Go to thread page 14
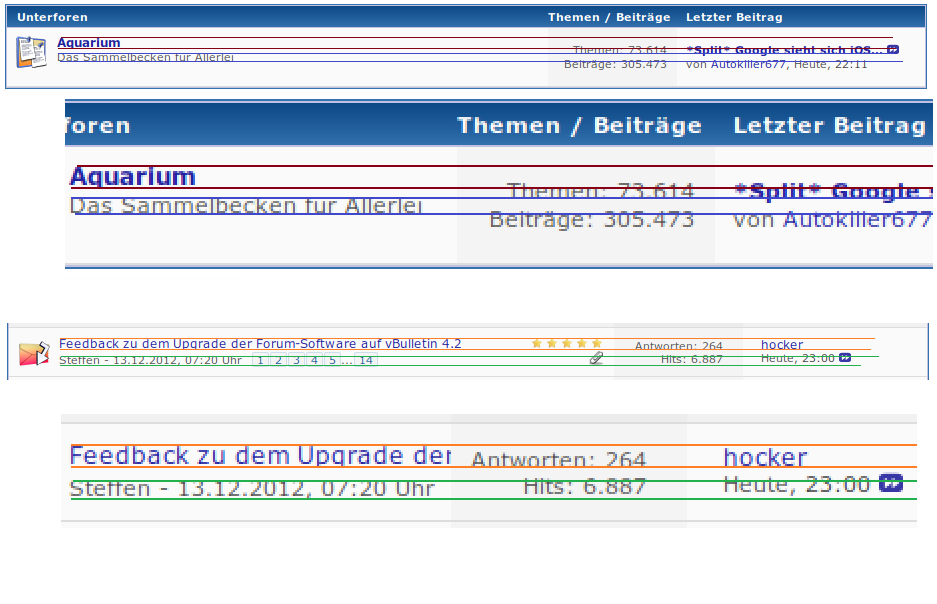The image size is (937, 604). point(366,360)
